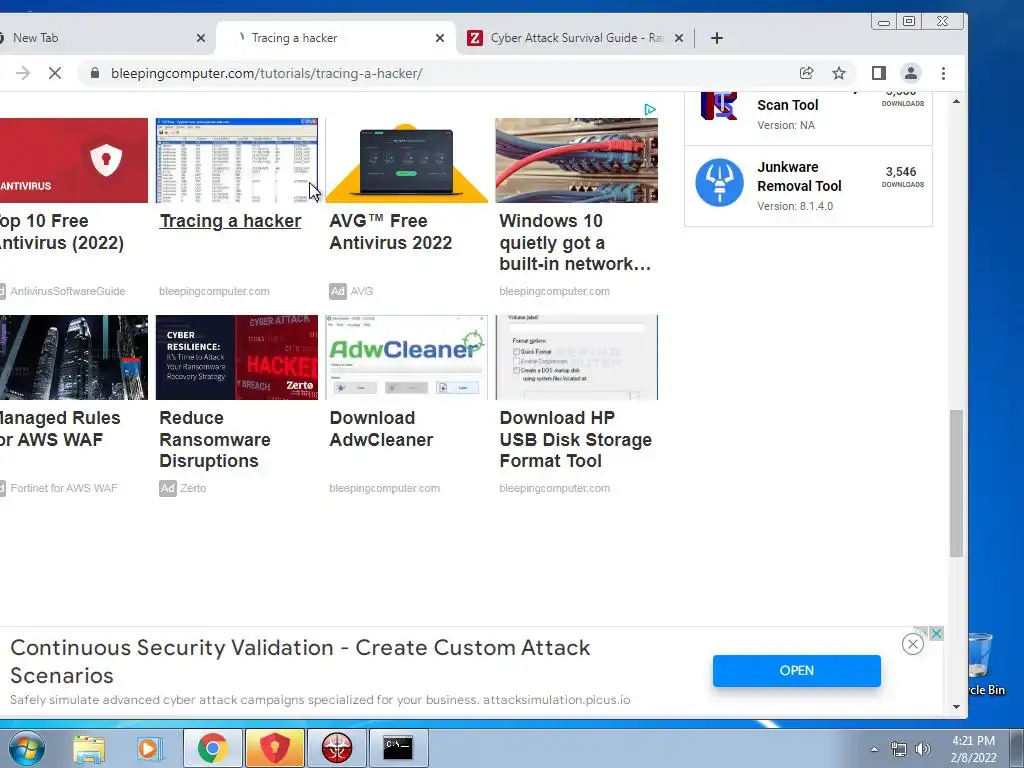Click the address bar URL
The width and height of the screenshot is (1024, 768).
click(x=266, y=73)
